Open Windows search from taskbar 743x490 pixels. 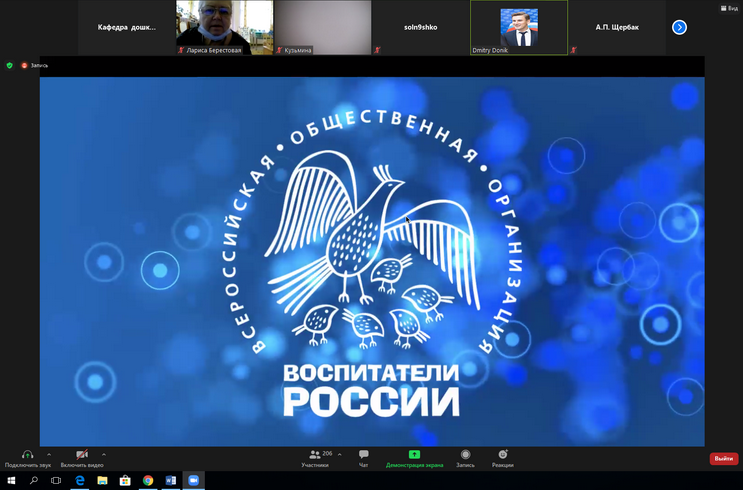tap(34, 481)
